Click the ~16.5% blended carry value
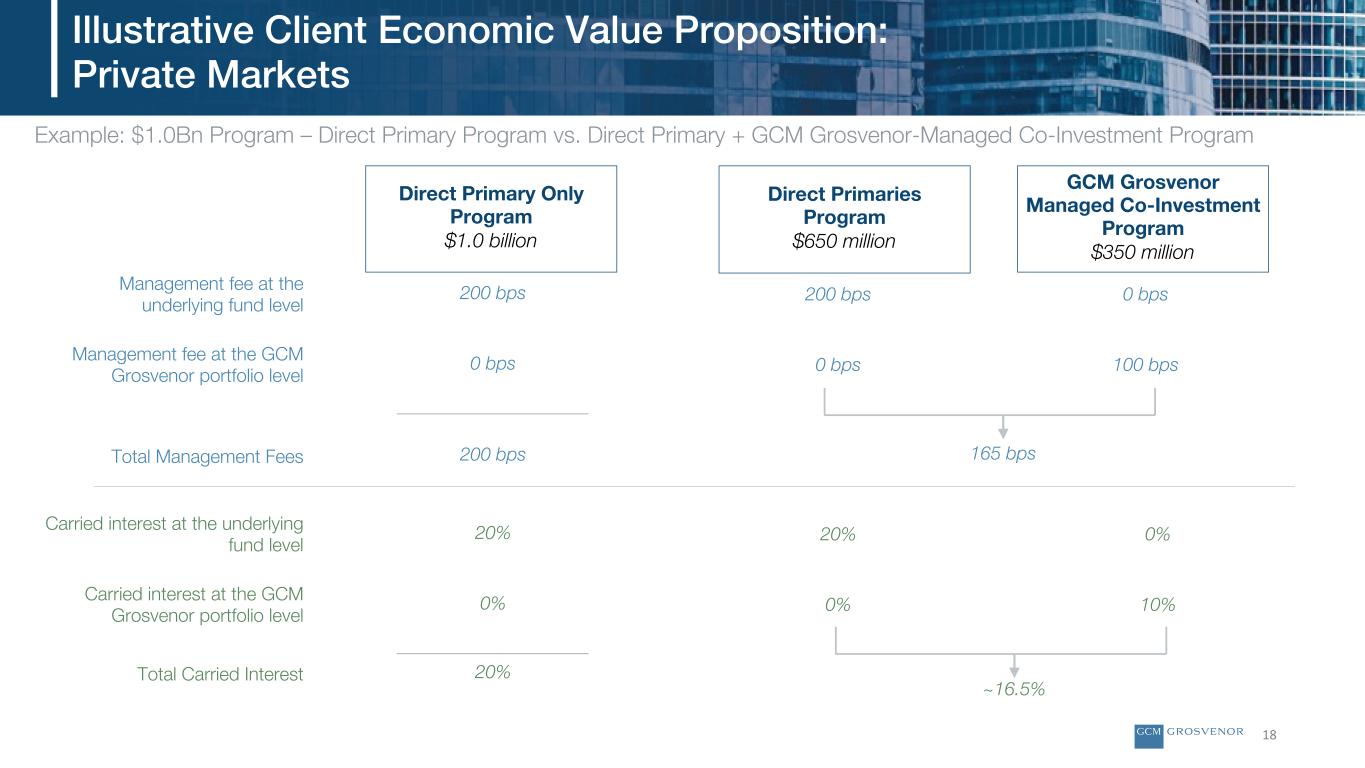This screenshot has height=768, width=1365. pyautogui.click(x=1014, y=689)
